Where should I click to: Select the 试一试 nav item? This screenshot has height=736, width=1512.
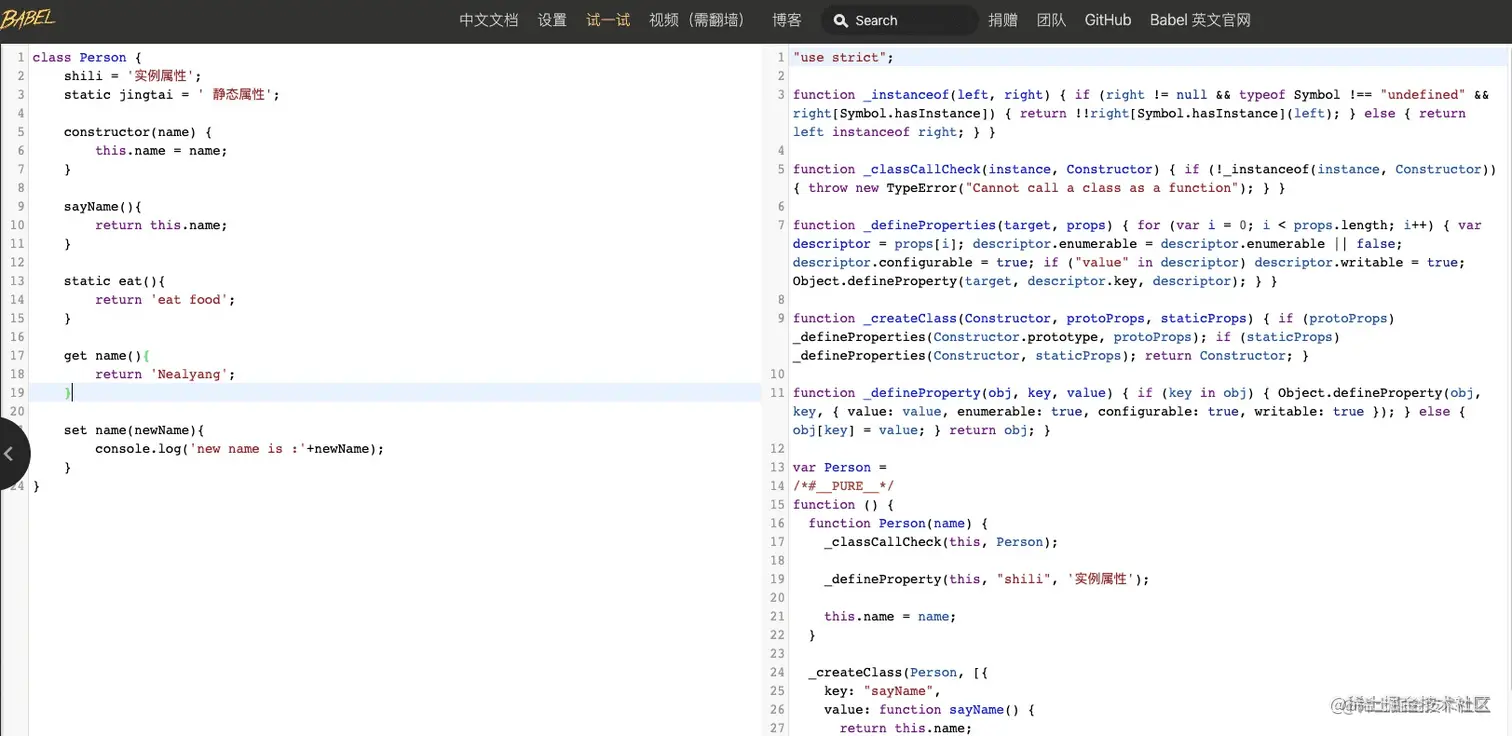click(x=608, y=20)
